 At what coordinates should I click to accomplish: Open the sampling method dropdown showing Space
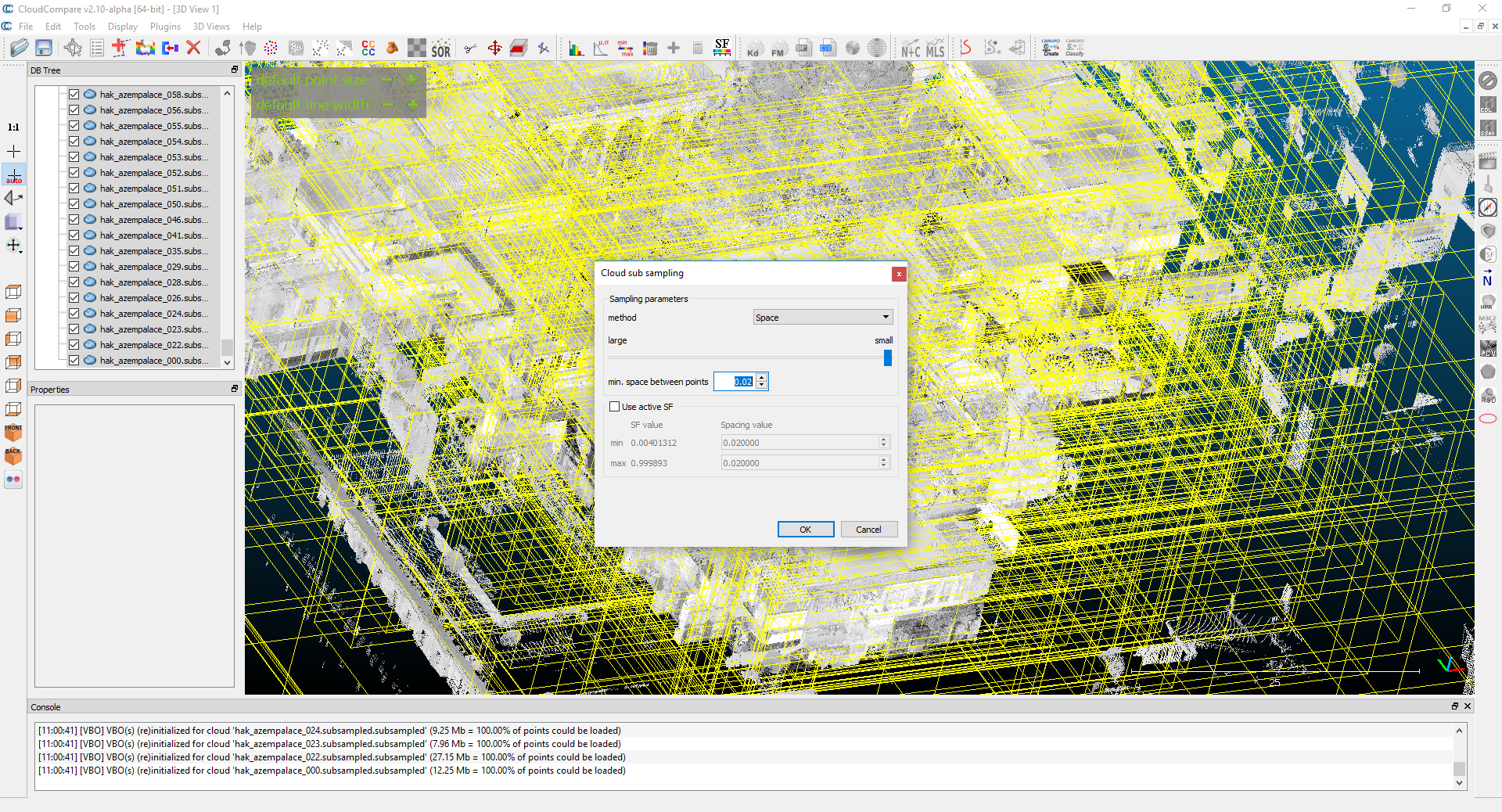click(823, 317)
